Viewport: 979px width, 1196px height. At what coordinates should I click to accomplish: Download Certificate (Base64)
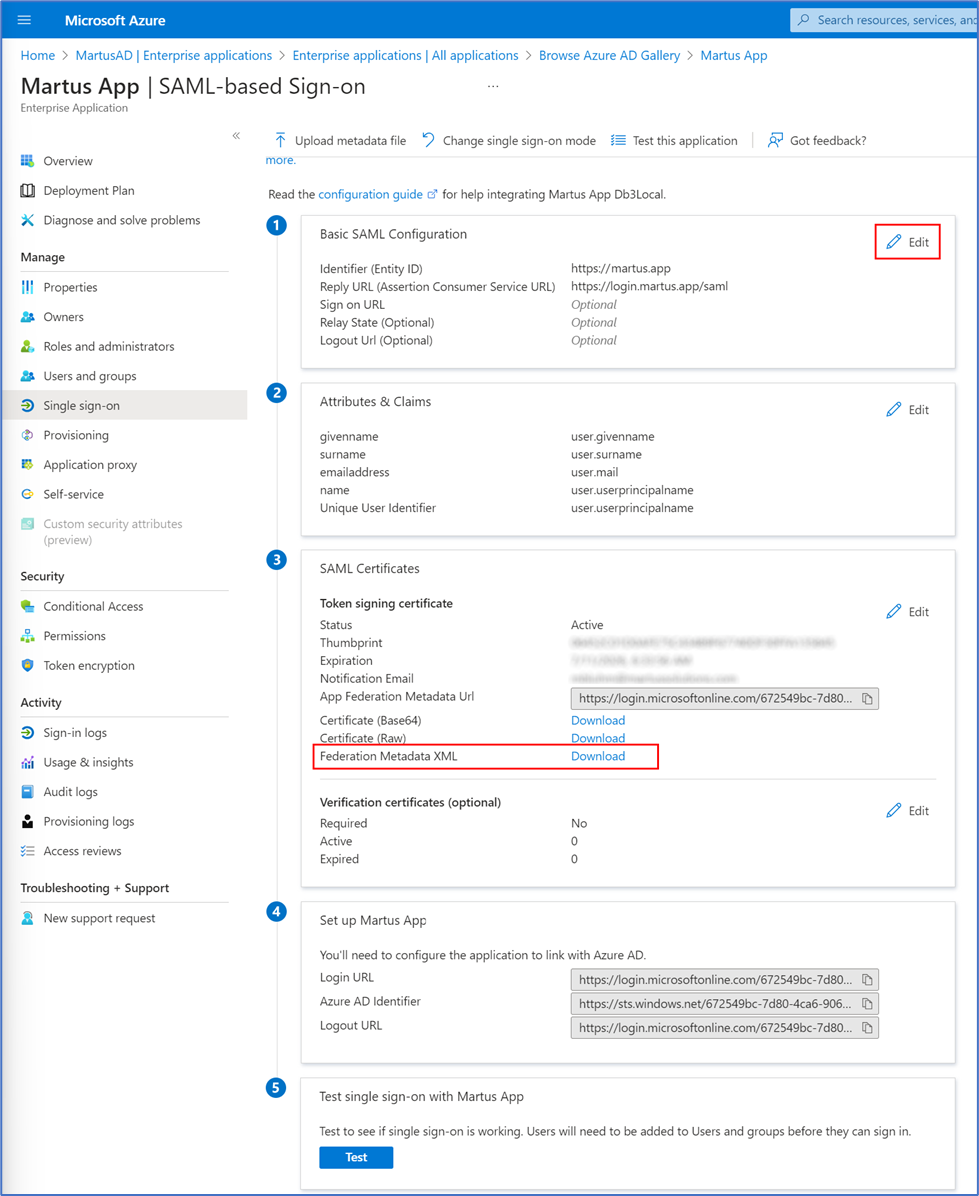click(598, 721)
